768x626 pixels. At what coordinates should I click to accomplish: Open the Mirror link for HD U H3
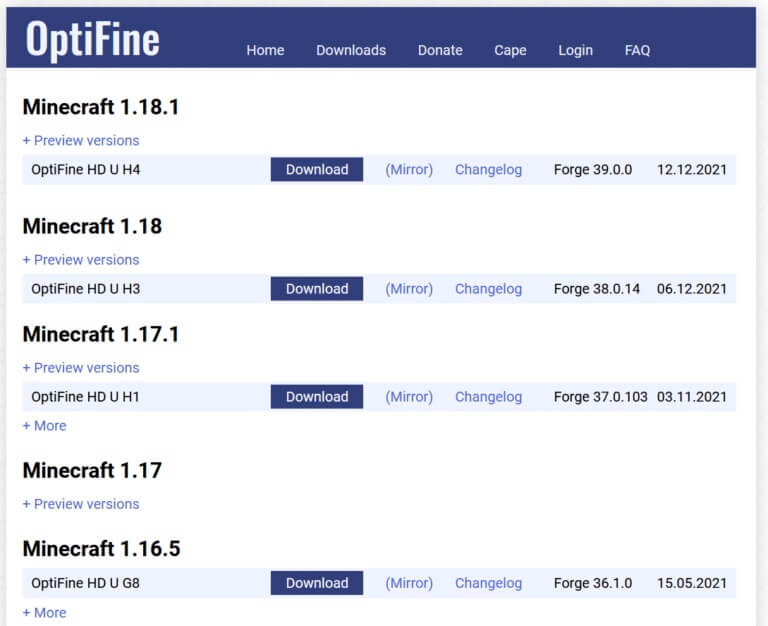click(x=409, y=289)
